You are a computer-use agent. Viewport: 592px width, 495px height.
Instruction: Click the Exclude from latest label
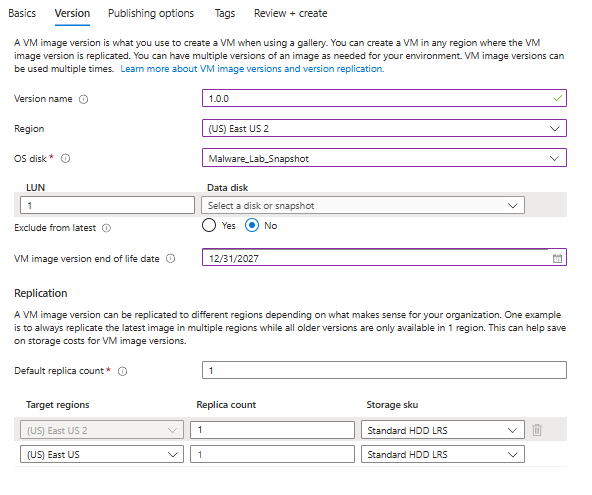coord(55,228)
